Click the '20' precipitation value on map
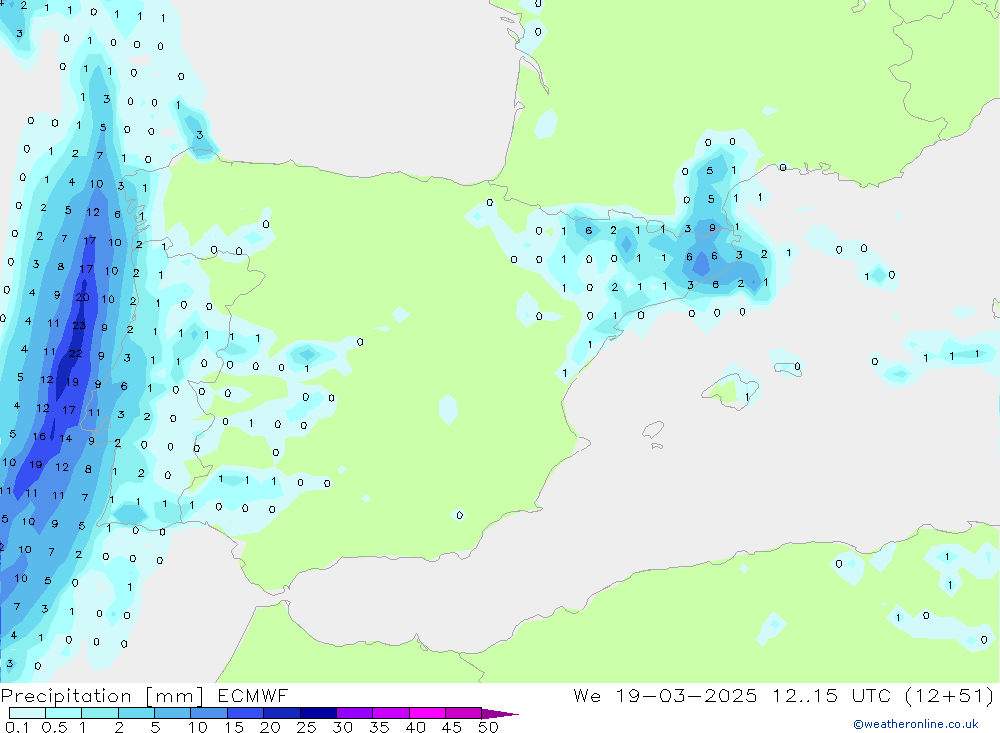Viewport: 1000px width, 733px height. click(82, 297)
